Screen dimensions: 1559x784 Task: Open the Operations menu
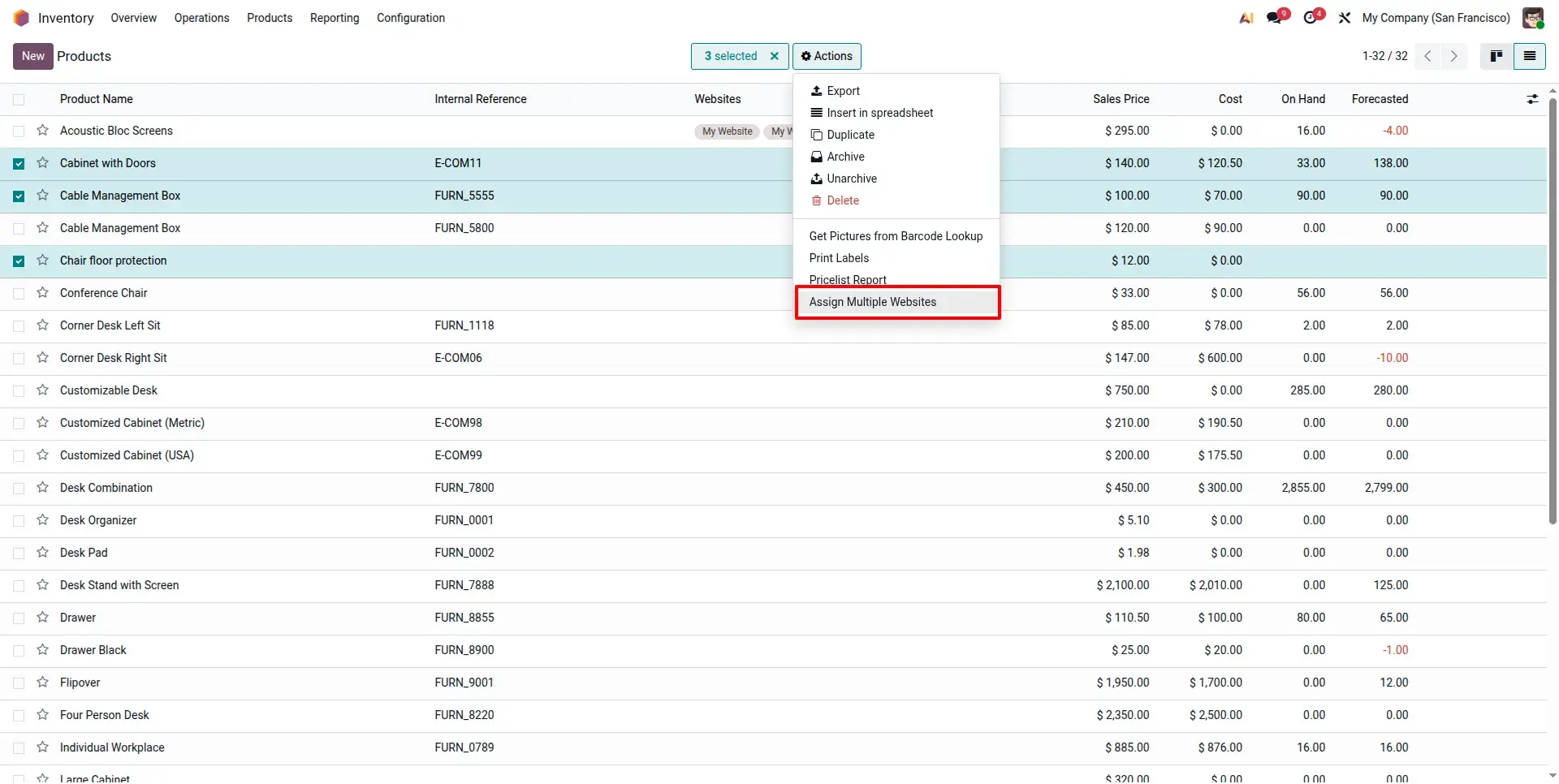click(201, 18)
